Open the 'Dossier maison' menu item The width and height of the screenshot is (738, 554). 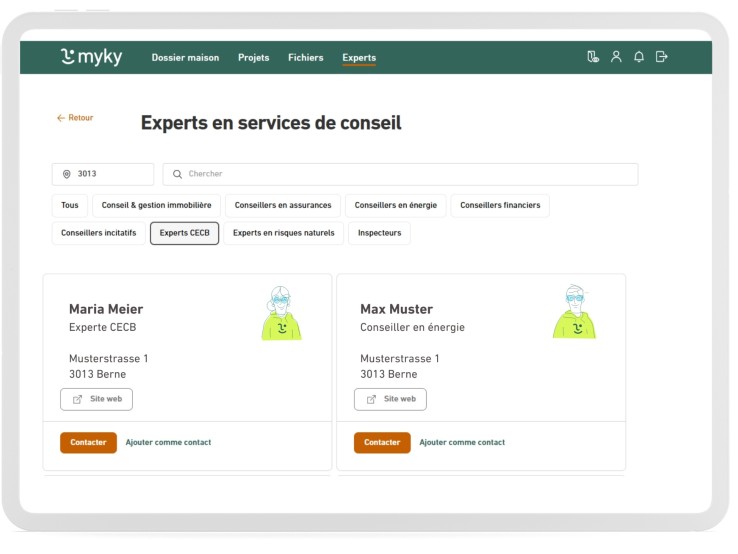pyautogui.click(x=185, y=58)
